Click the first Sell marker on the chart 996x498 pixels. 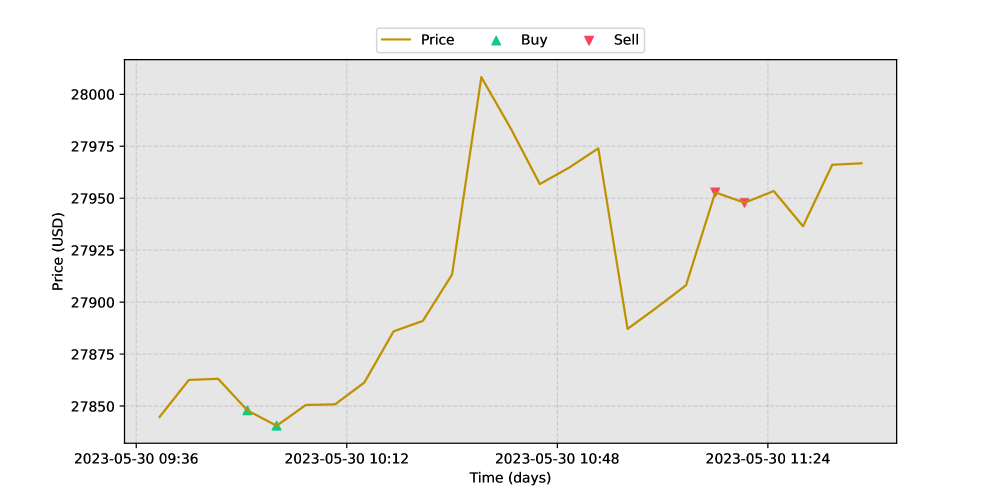pos(715,192)
